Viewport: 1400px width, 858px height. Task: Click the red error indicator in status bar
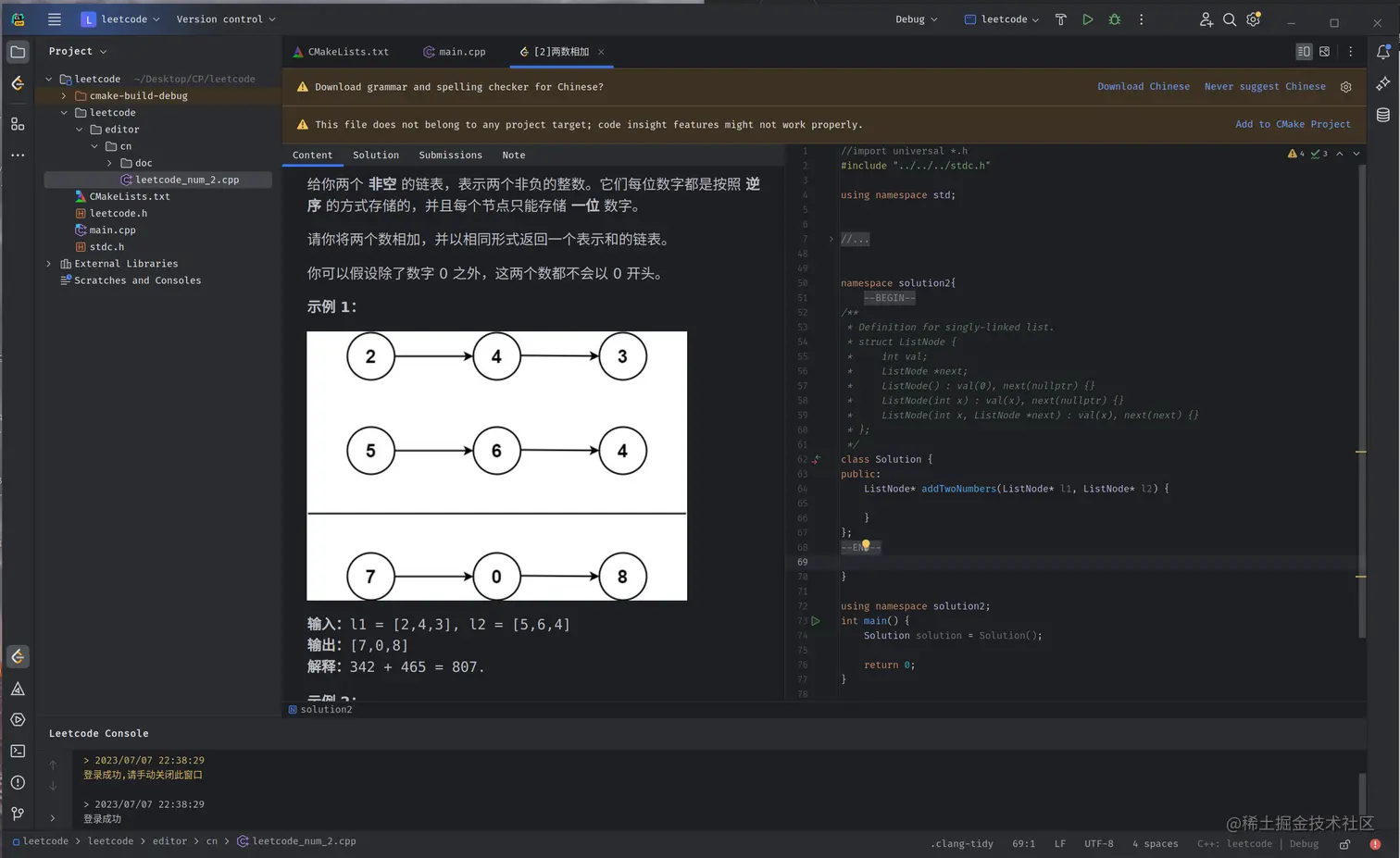(x=1376, y=844)
